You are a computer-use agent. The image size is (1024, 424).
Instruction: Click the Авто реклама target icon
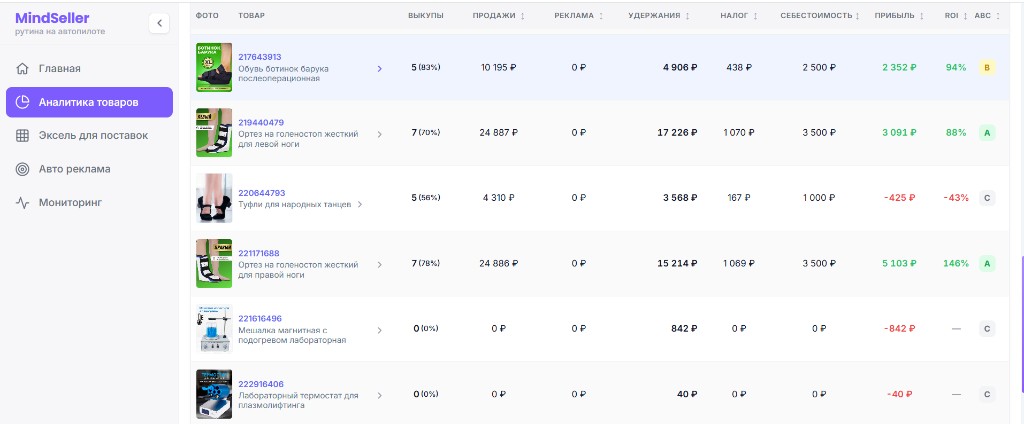[22, 169]
